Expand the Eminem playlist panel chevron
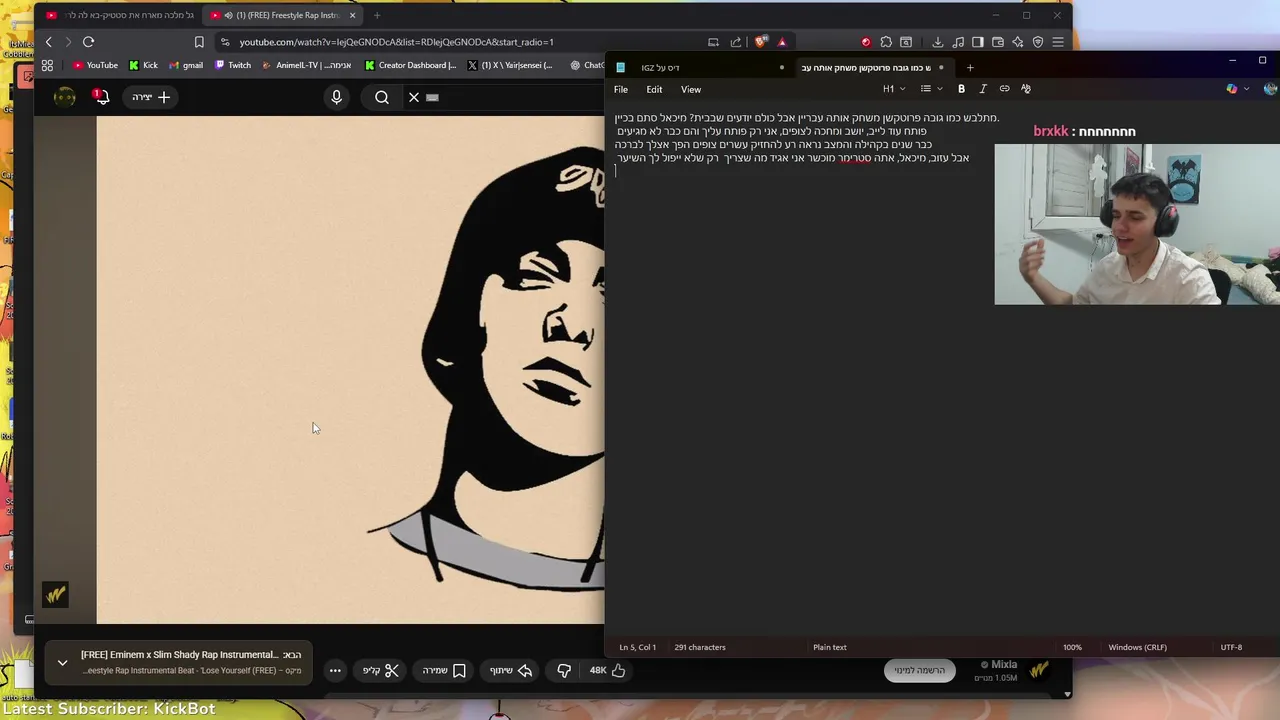The height and width of the screenshot is (720, 1280). click(x=62, y=662)
